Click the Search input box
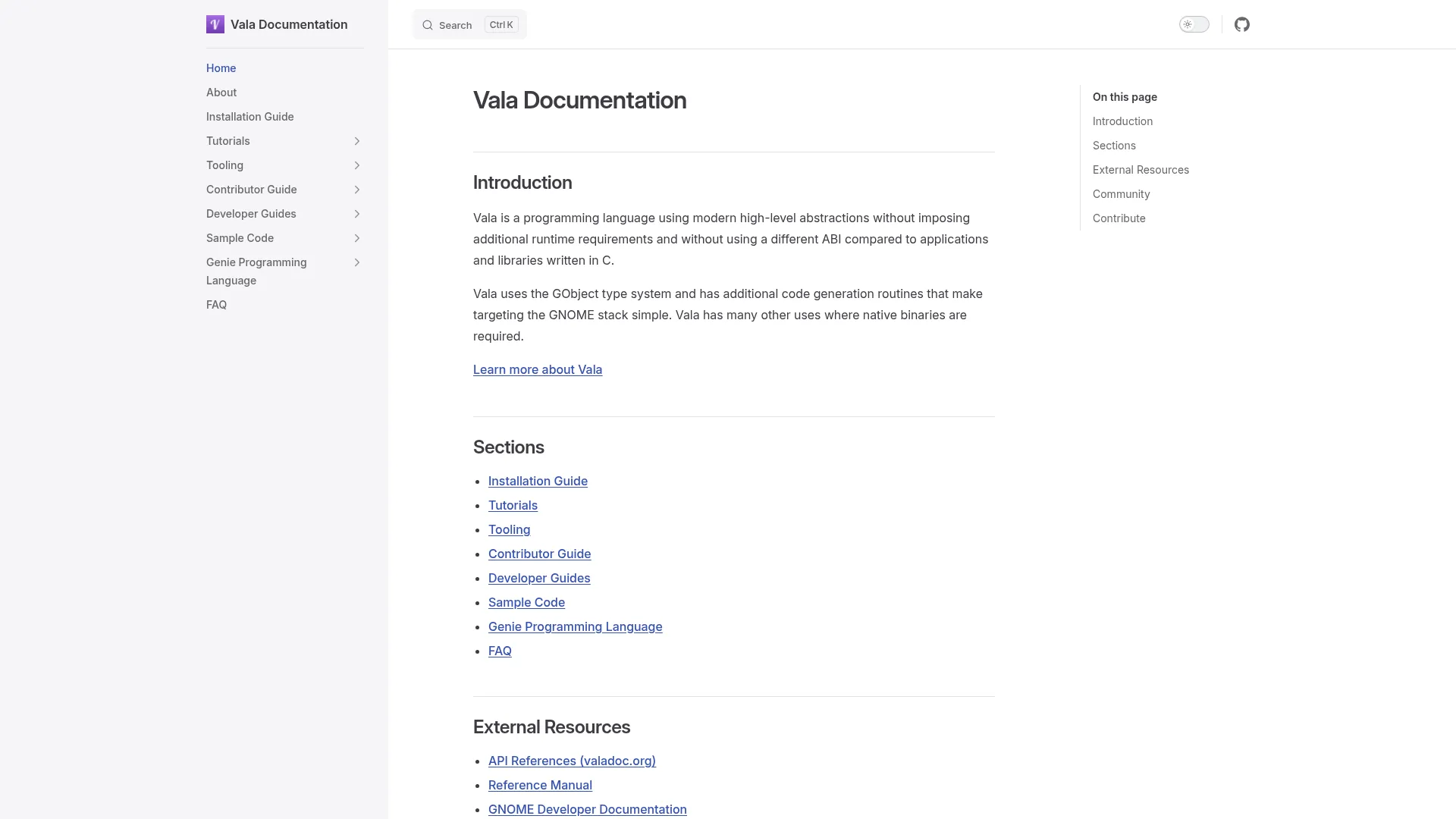 [x=469, y=25]
